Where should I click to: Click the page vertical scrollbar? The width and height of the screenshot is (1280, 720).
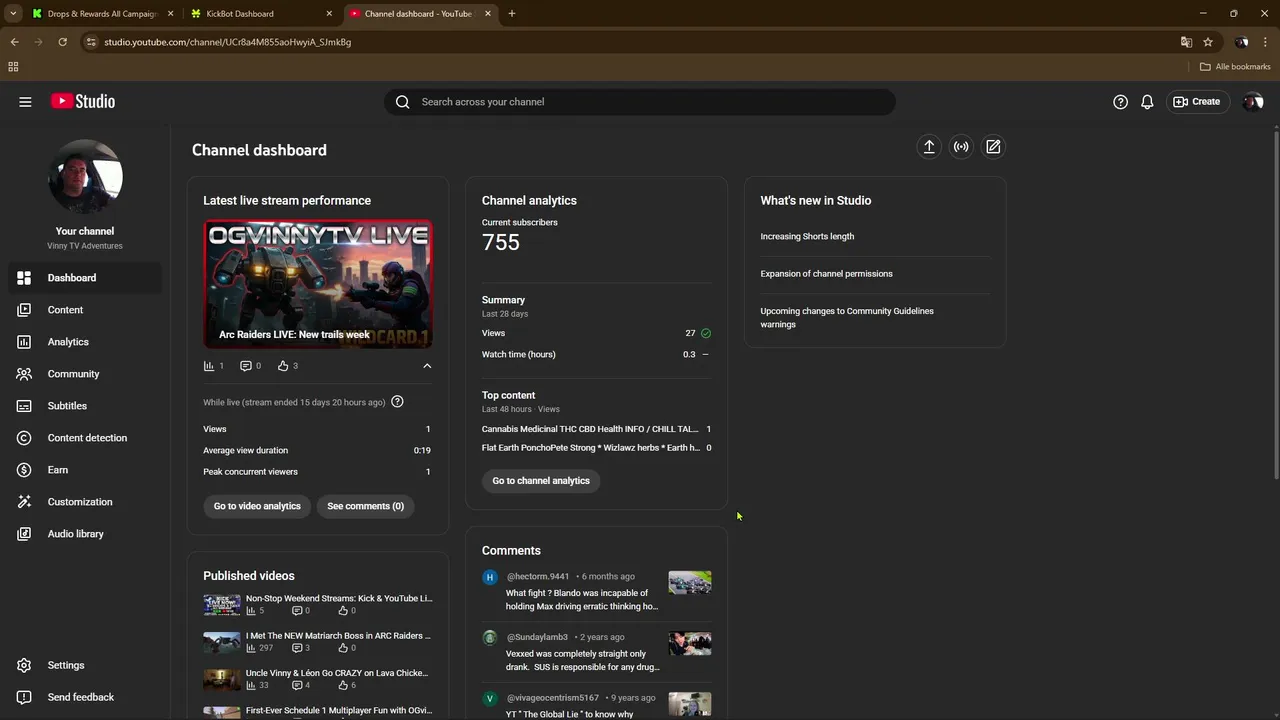coord(1275,305)
